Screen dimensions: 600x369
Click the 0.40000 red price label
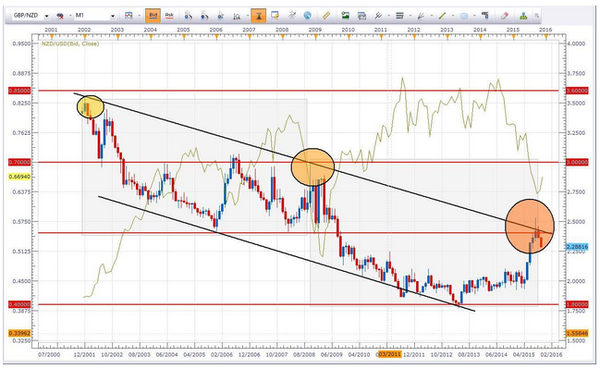[x=19, y=304]
